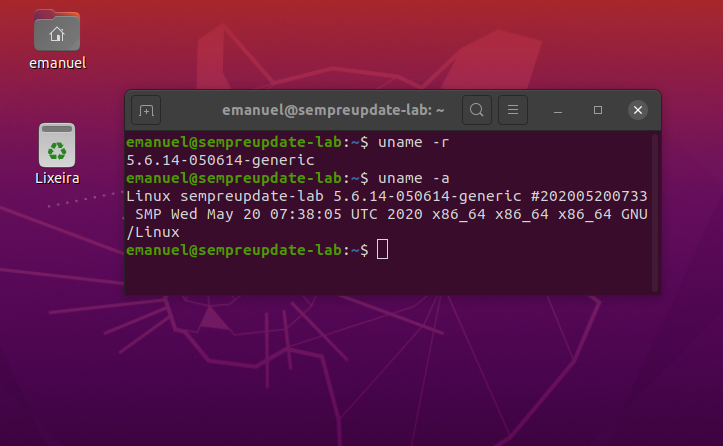Open the Lixeira trash icon
723x446 pixels.
pos(57,145)
